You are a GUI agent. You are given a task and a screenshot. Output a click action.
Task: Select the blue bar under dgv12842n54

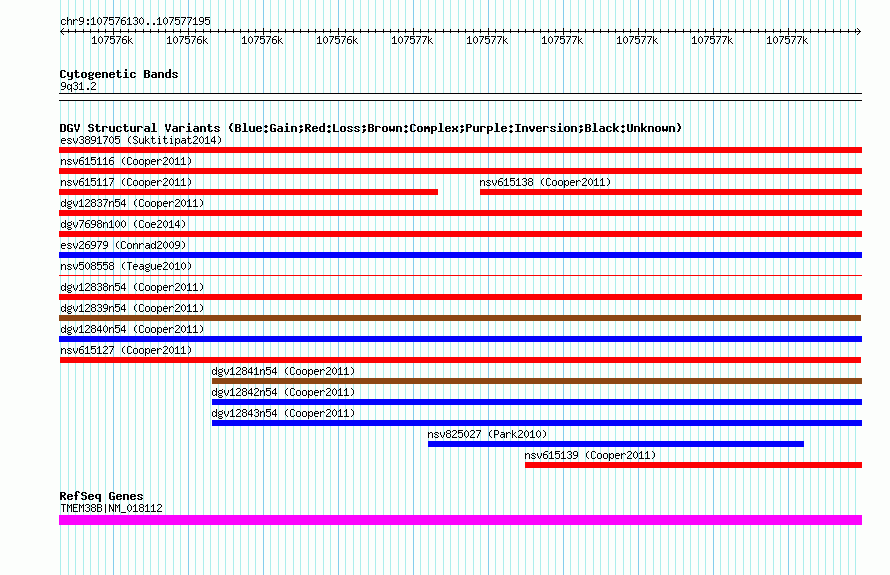[537, 402]
